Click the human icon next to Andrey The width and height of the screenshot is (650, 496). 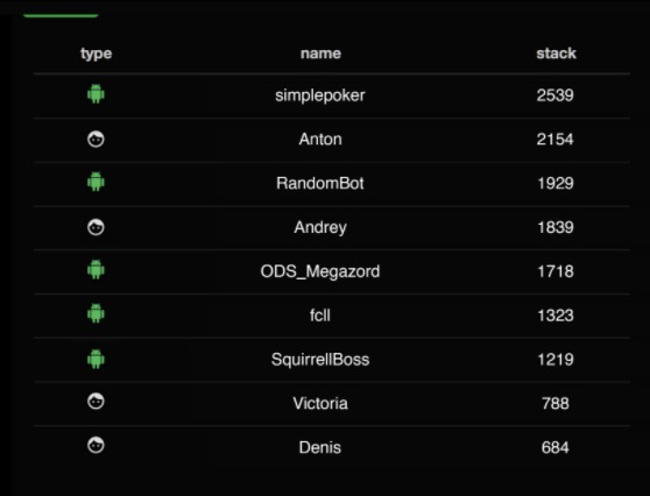click(x=96, y=227)
